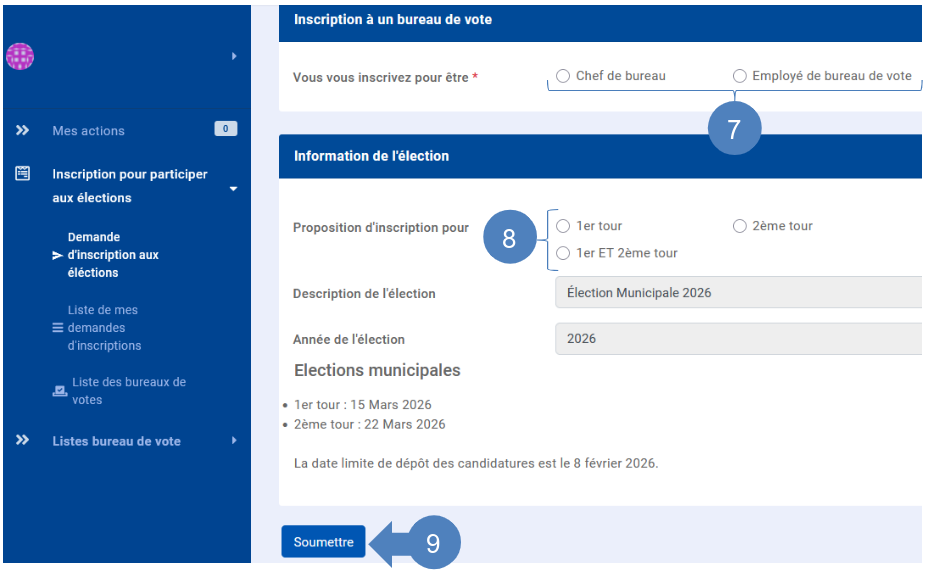Expand the Listes bureau de vote submenu

click(234, 440)
